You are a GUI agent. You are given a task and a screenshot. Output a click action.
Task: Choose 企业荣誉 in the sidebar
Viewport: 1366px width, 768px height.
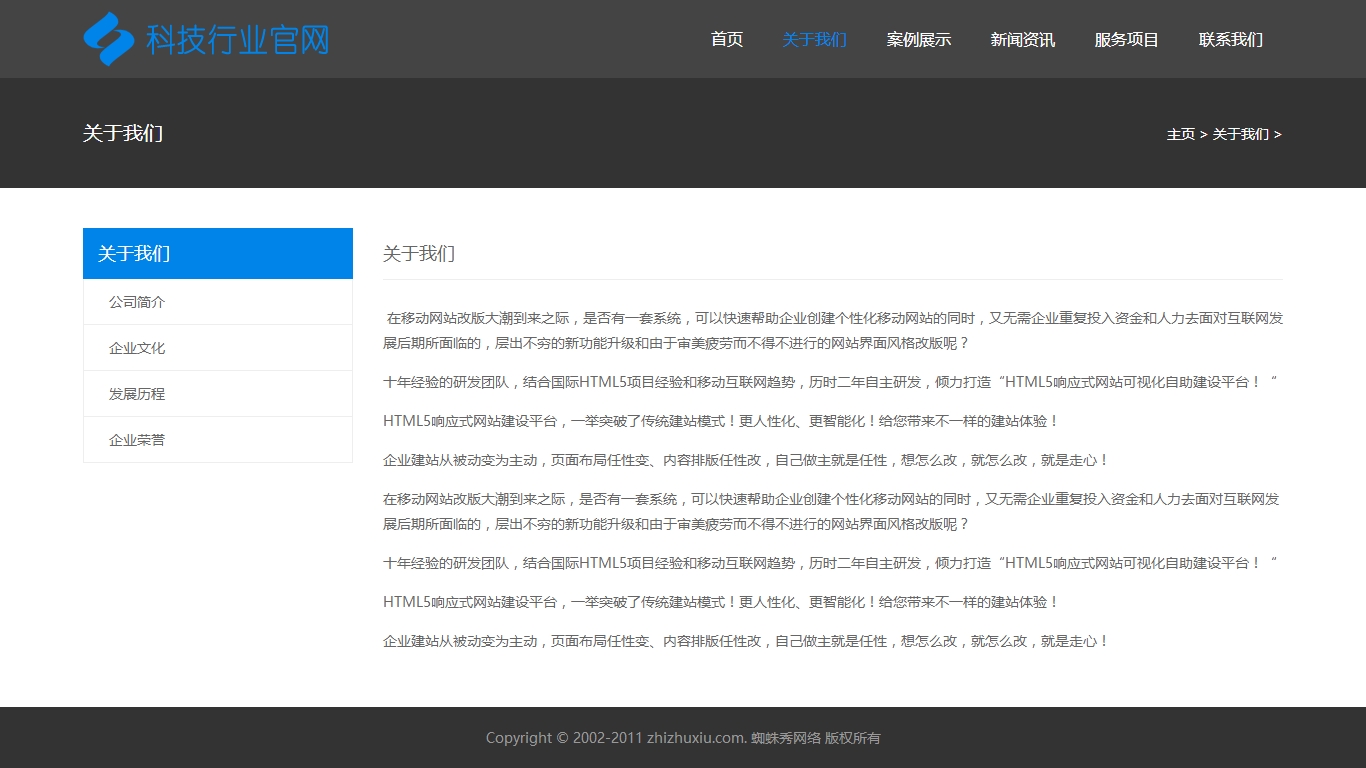(137, 440)
